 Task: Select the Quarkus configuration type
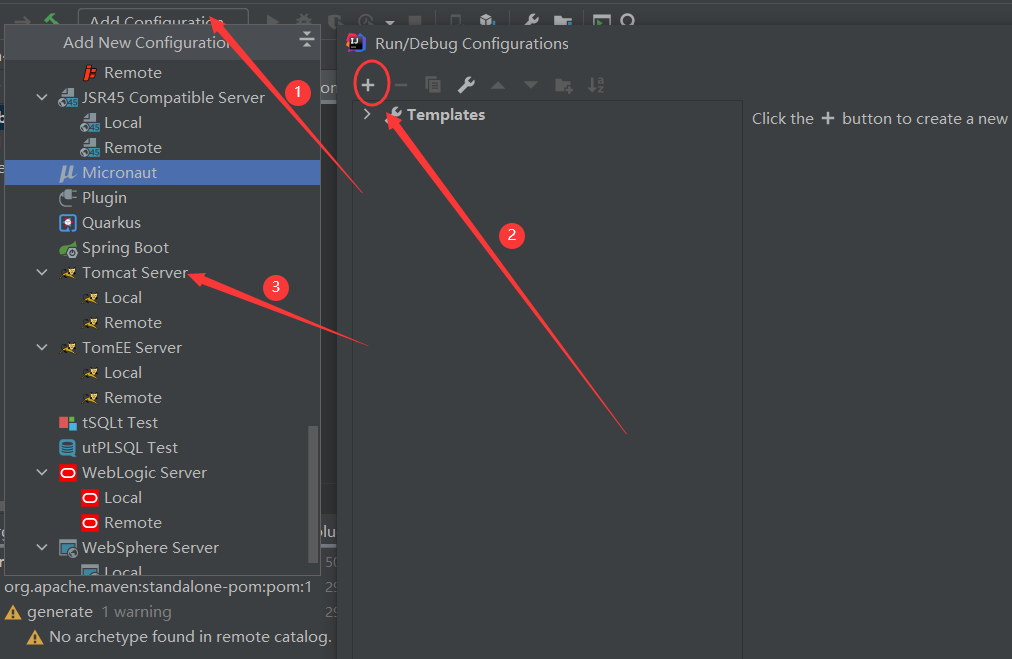163,223
